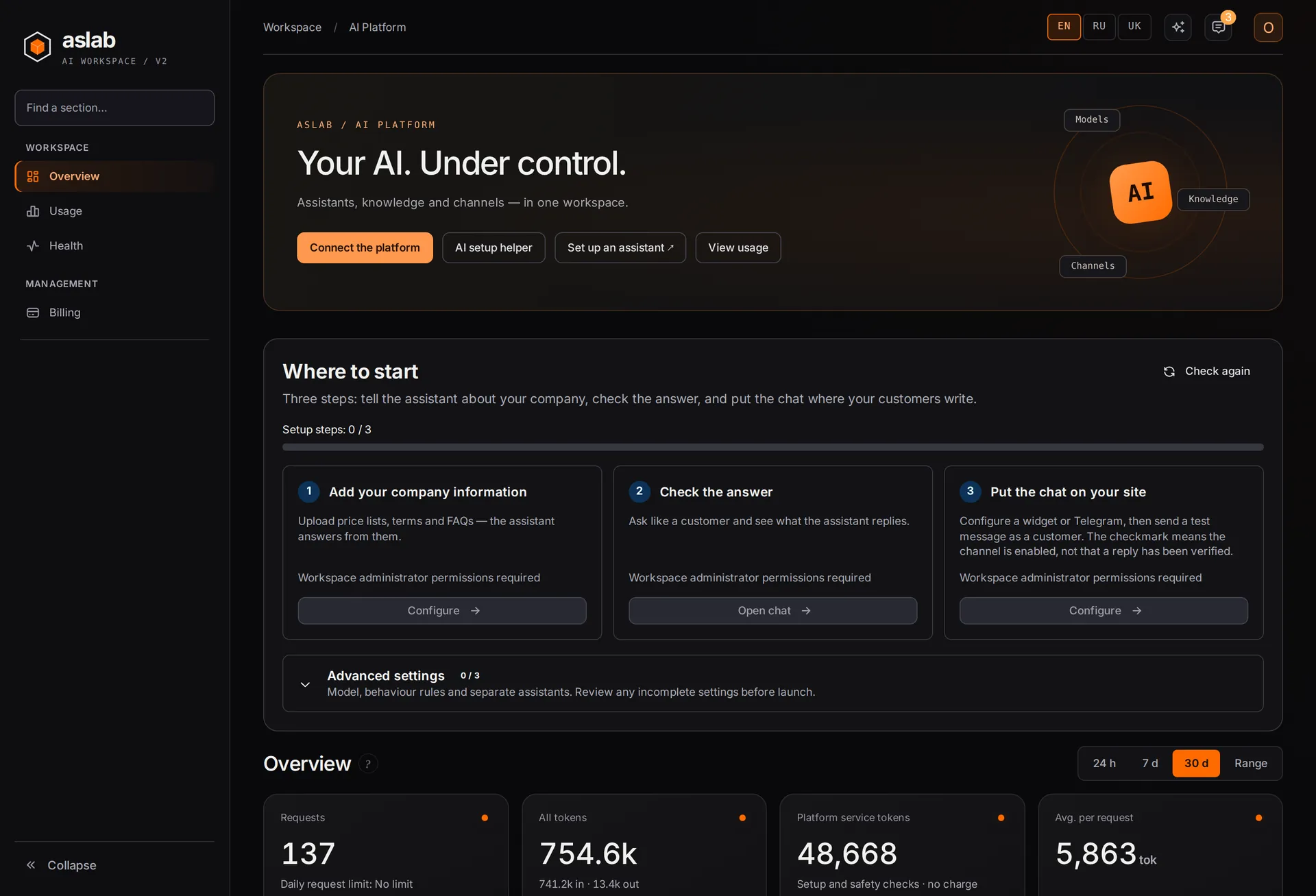This screenshot has height=896, width=1316.
Task: Switch language to RU
Action: click(x=1099, y=27)
